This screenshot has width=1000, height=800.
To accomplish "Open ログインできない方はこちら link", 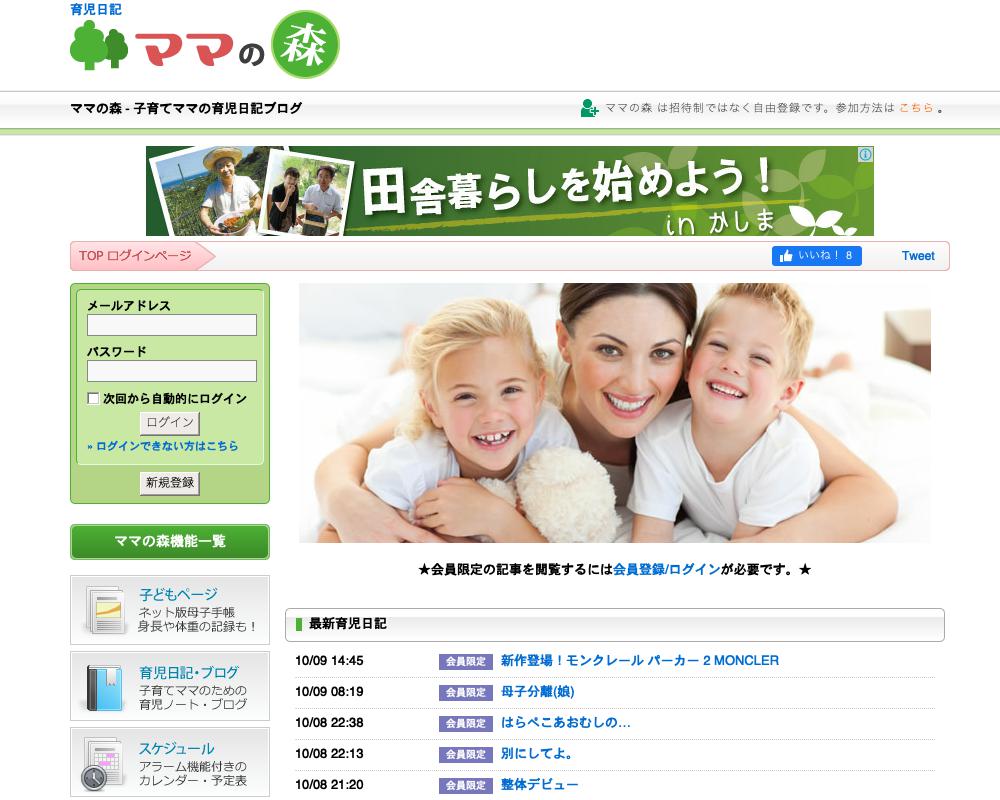I will [163, 446].
